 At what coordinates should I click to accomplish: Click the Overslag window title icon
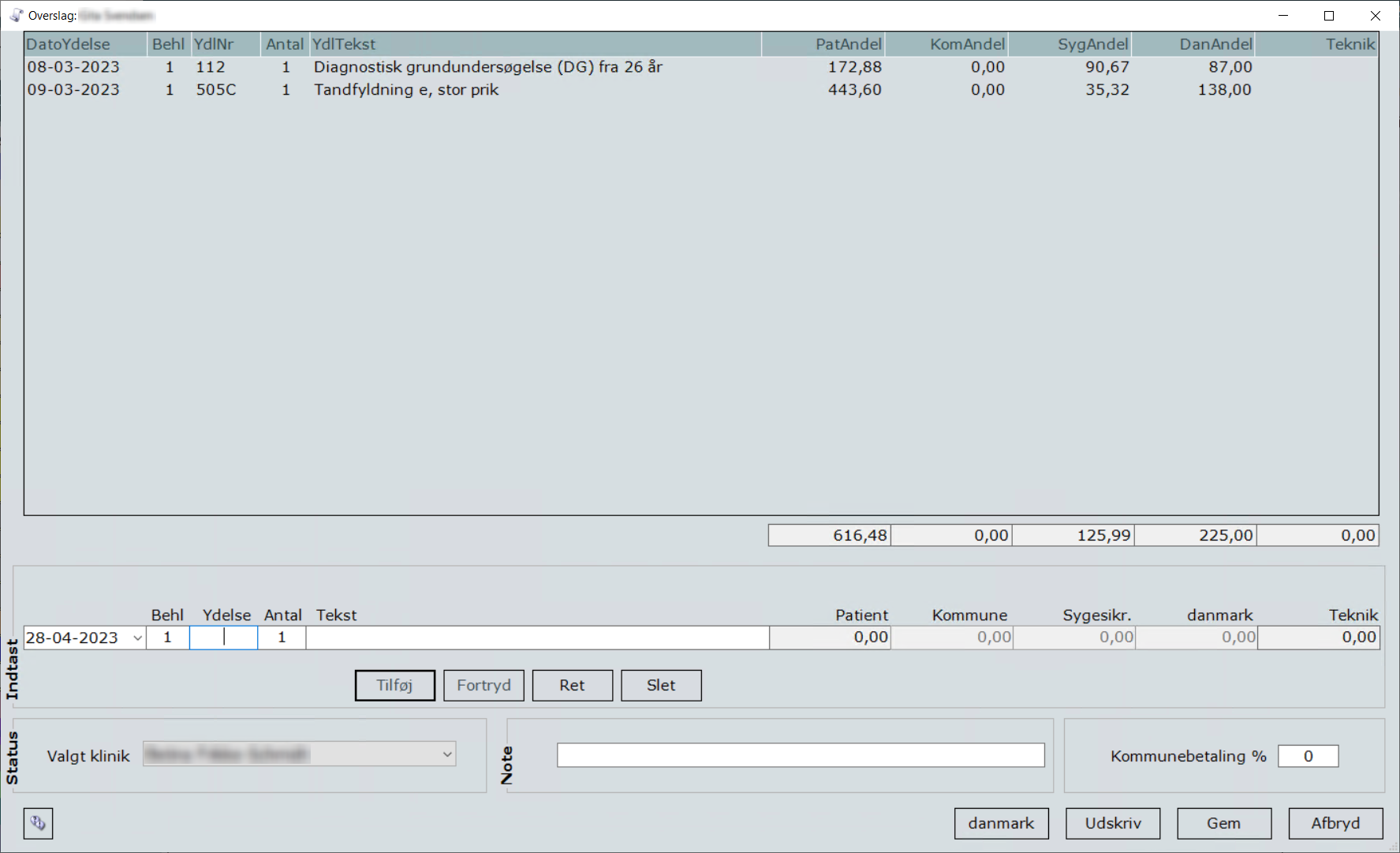[16, 15]
